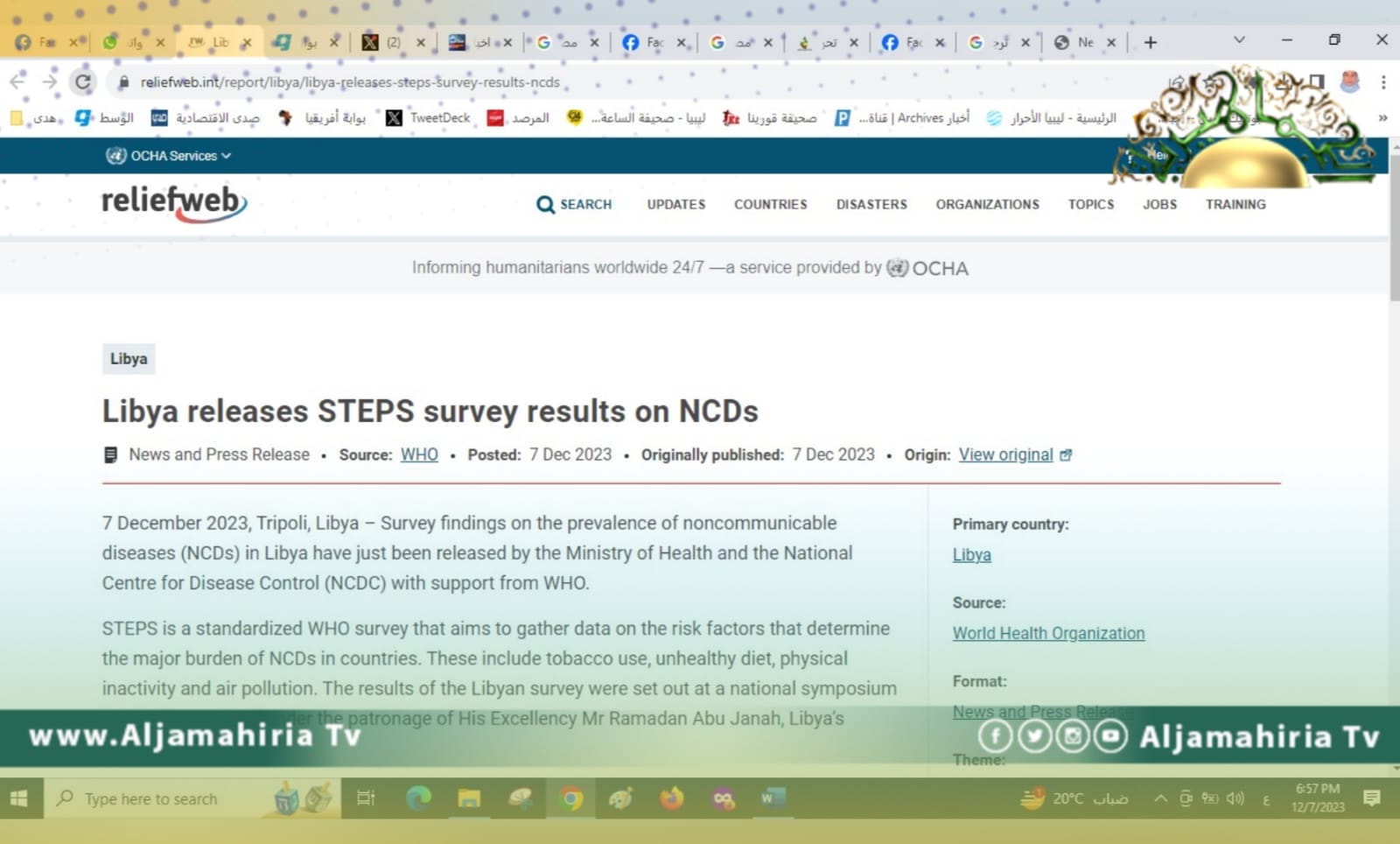The width and height of the screenshot is (1400, 844).
Task: Open the Disasters menu item
Action: 871,204
